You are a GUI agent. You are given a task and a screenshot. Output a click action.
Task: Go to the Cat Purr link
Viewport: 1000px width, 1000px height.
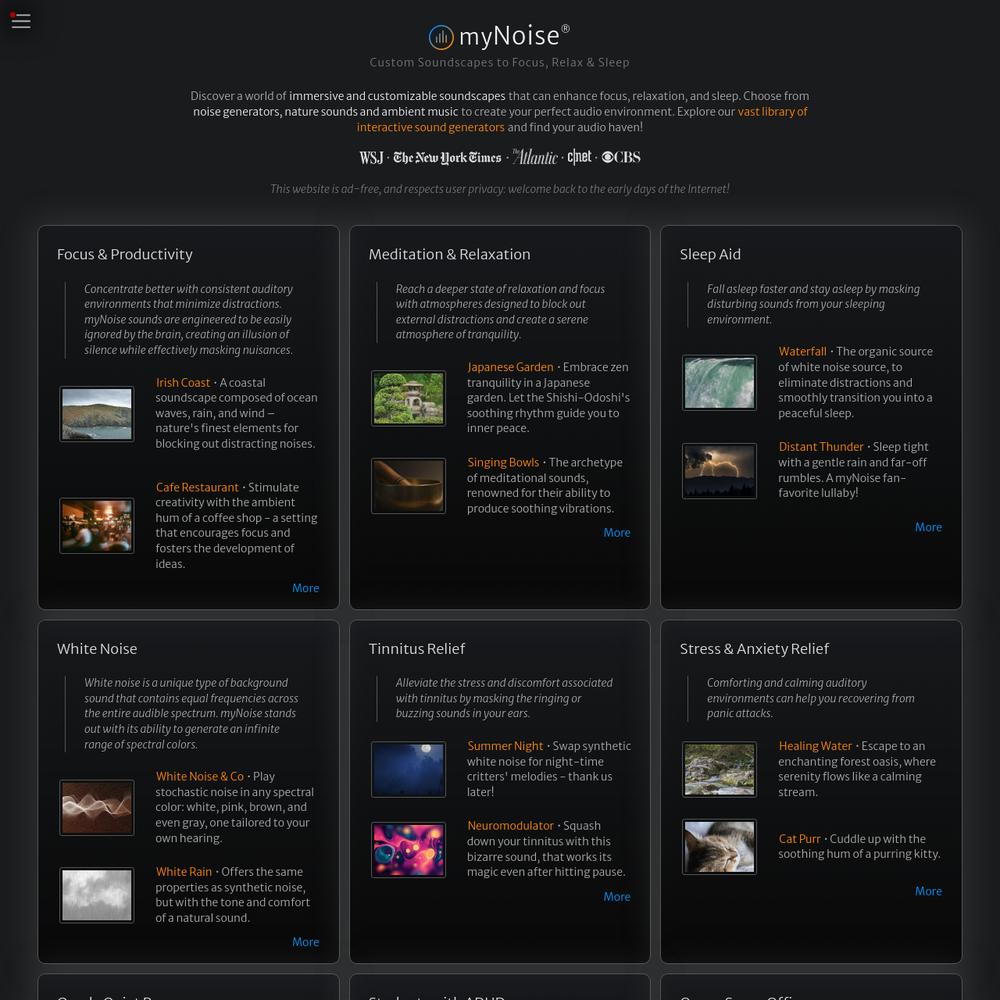[x=799, y=839]
